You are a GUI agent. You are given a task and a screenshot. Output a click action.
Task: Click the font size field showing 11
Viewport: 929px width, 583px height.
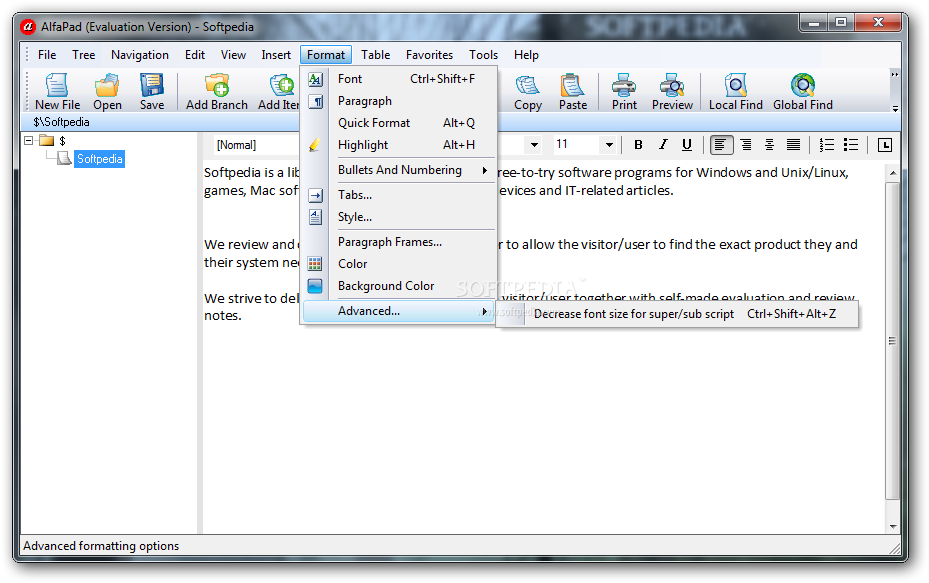pos(578,145)
